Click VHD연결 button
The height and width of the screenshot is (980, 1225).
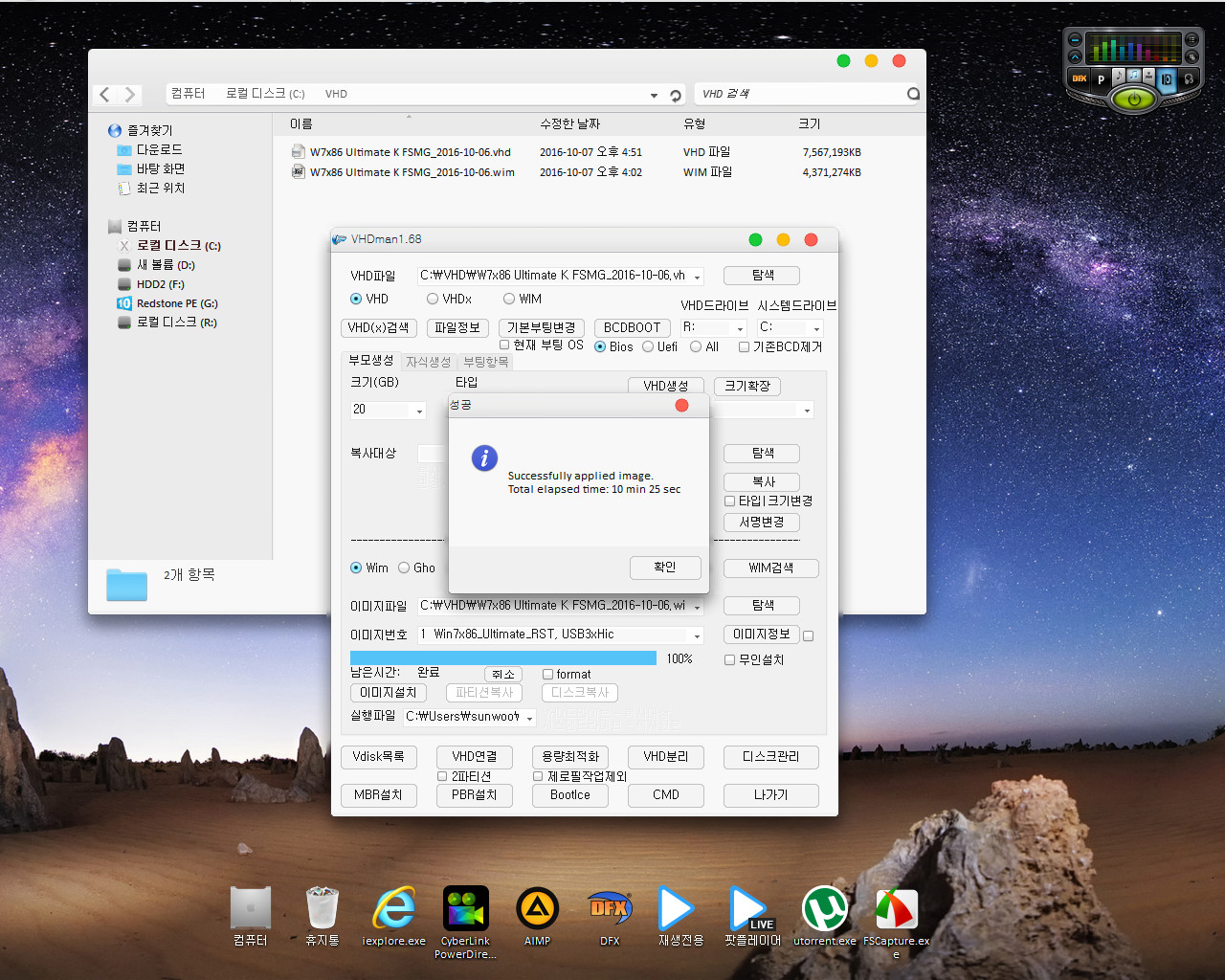475,757
